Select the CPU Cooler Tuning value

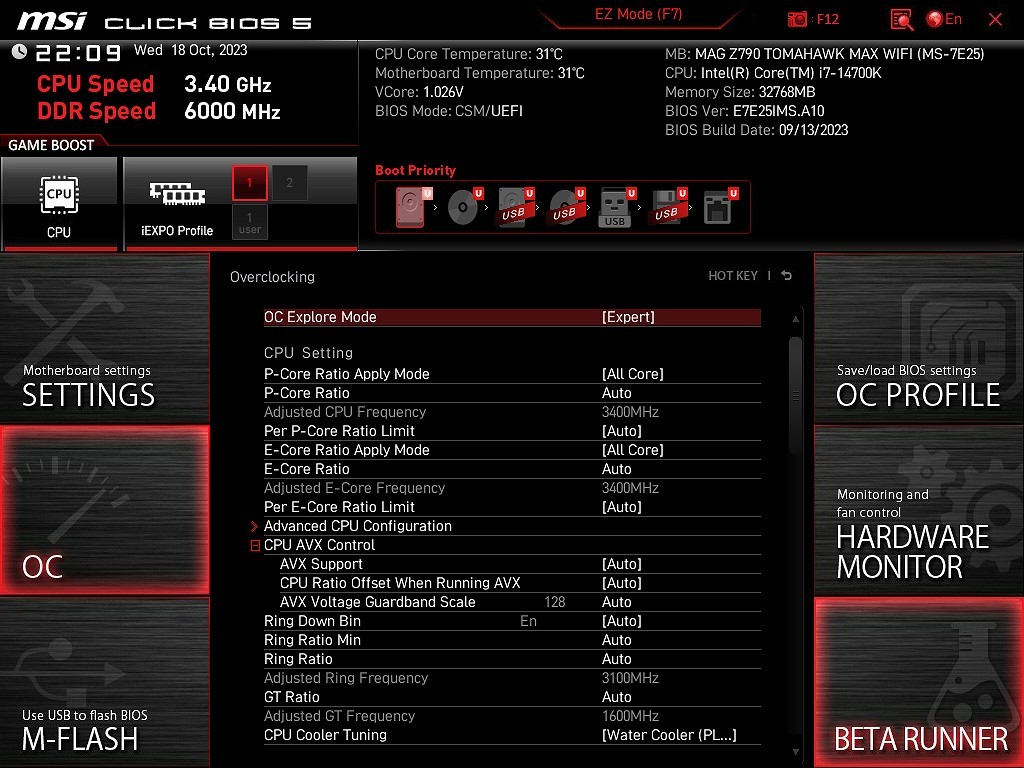668,735
